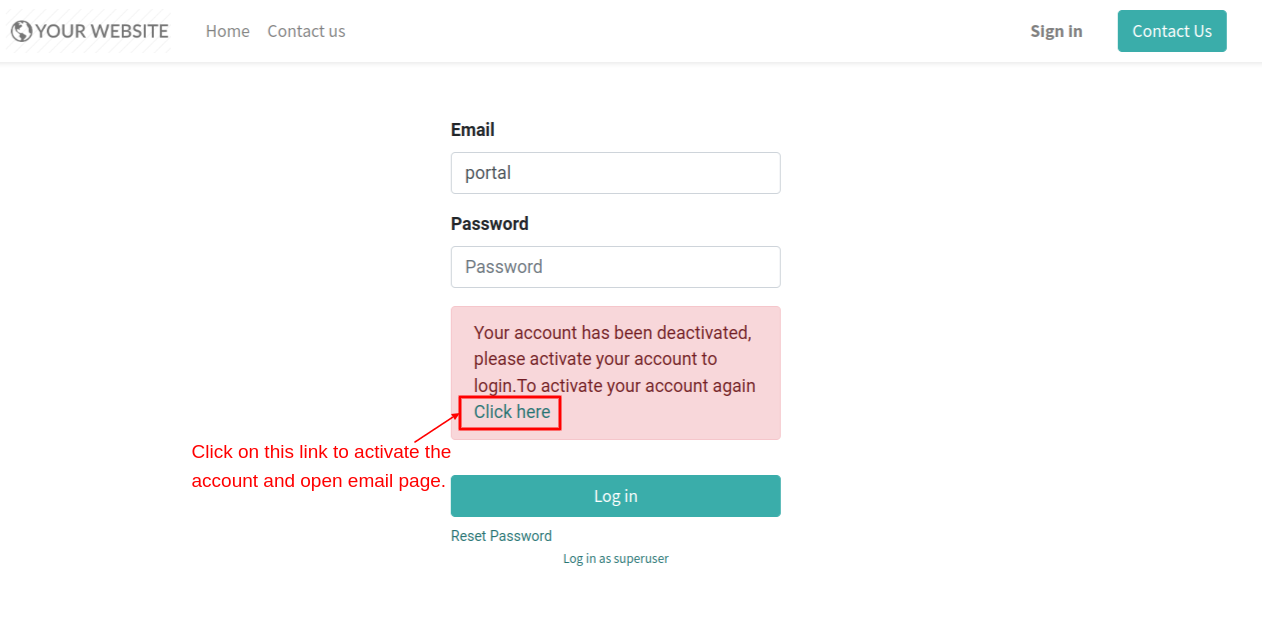
Task: Click the red annotation note about activating account
Action: click(x=321, y=466)
